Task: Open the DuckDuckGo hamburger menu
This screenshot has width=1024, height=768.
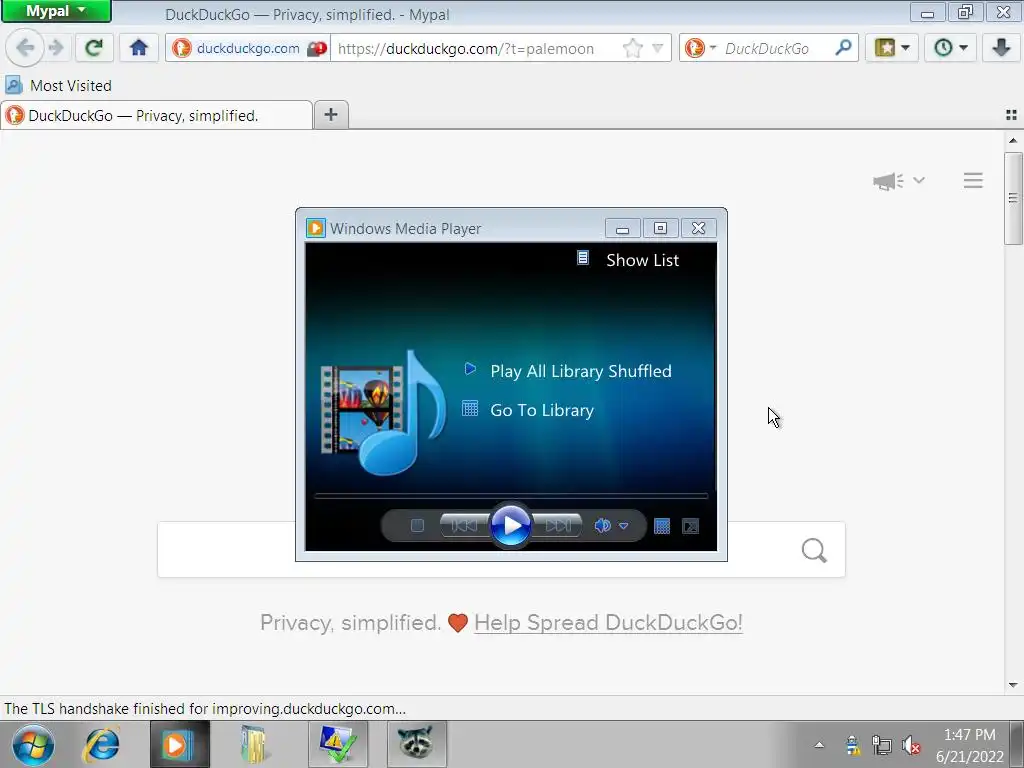Action: 973,180
